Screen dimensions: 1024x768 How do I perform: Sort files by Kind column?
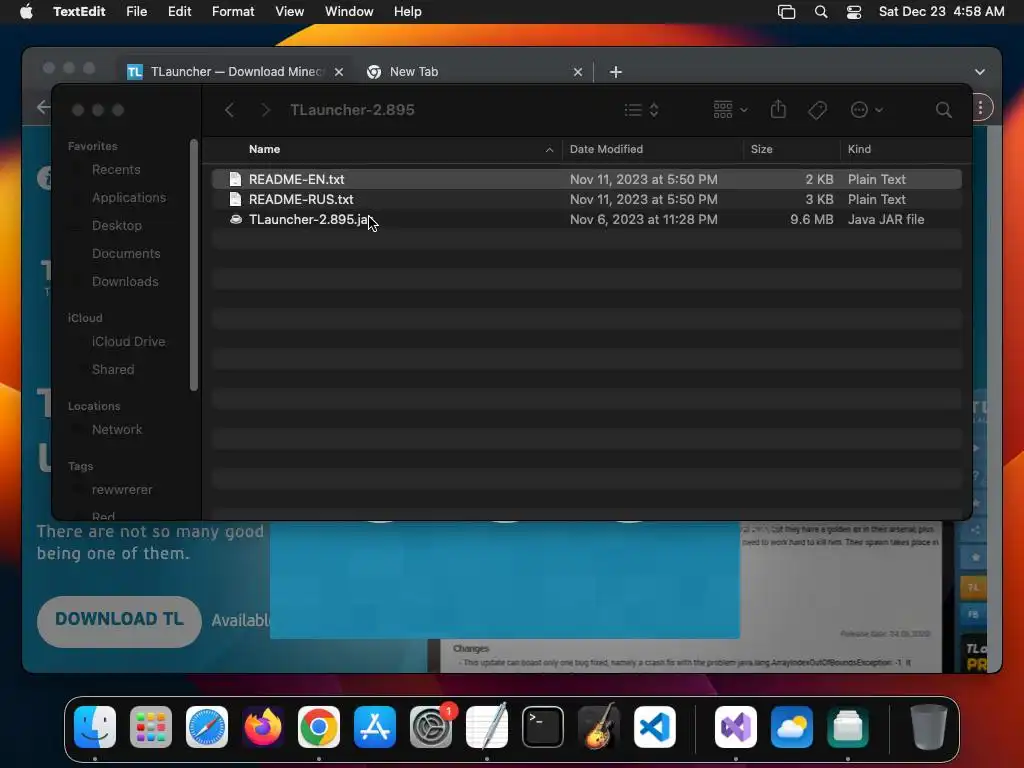point(859,149)
